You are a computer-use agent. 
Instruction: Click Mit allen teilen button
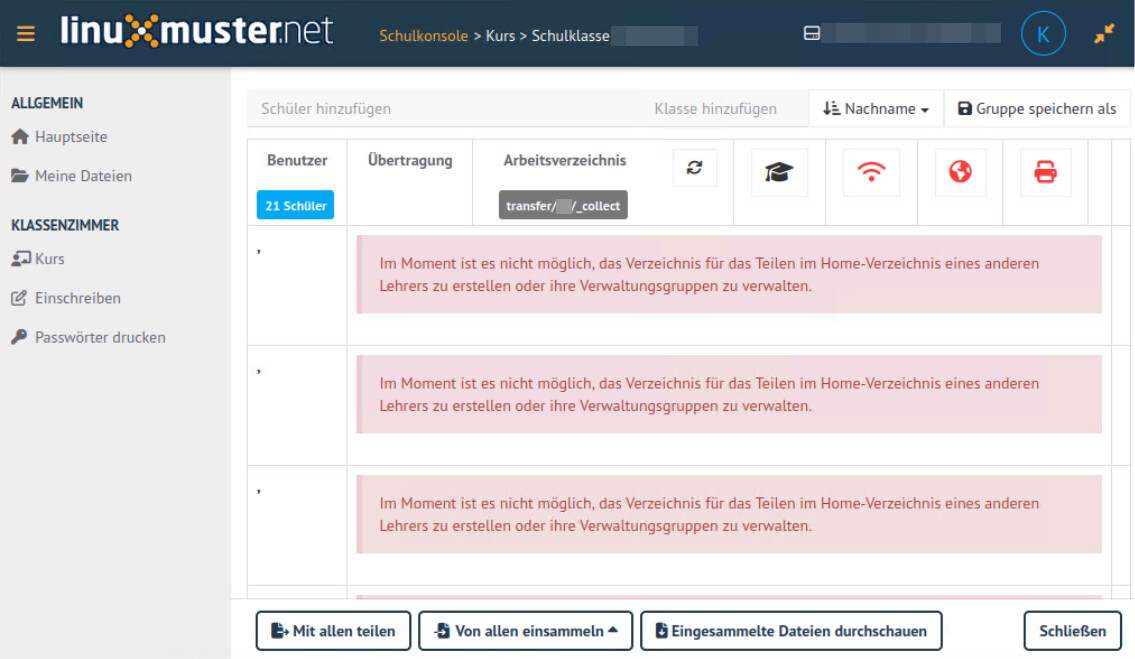coord(333,631)
